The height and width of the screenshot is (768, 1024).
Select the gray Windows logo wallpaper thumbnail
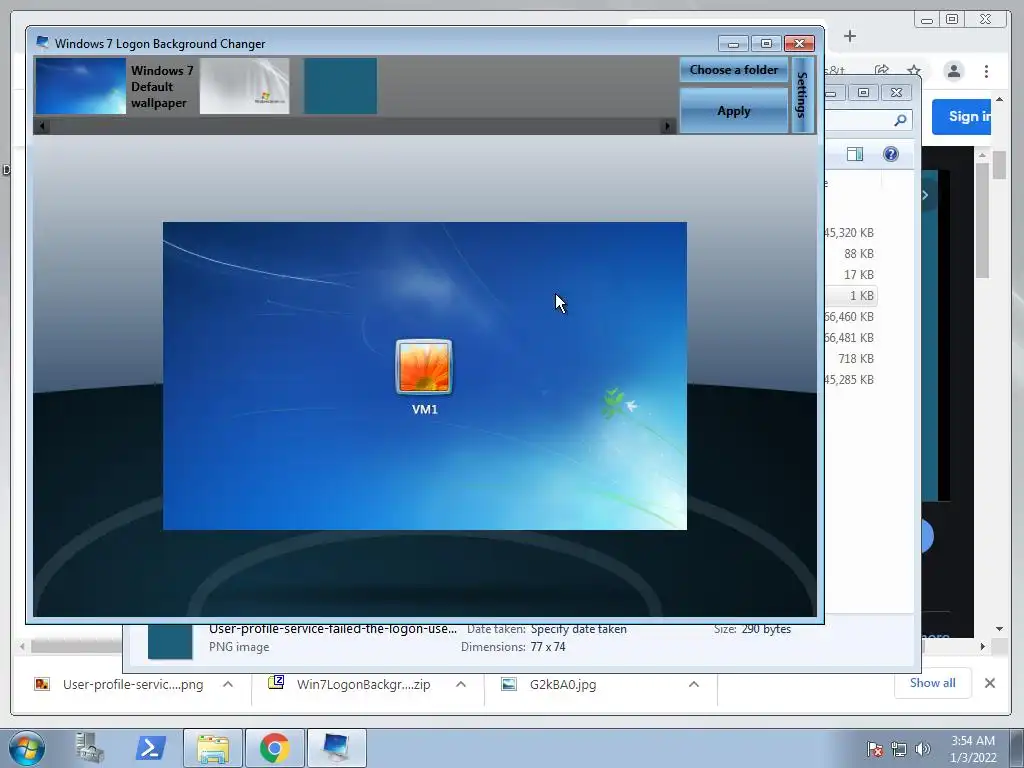pyautogui.click(x=244, y=86)
